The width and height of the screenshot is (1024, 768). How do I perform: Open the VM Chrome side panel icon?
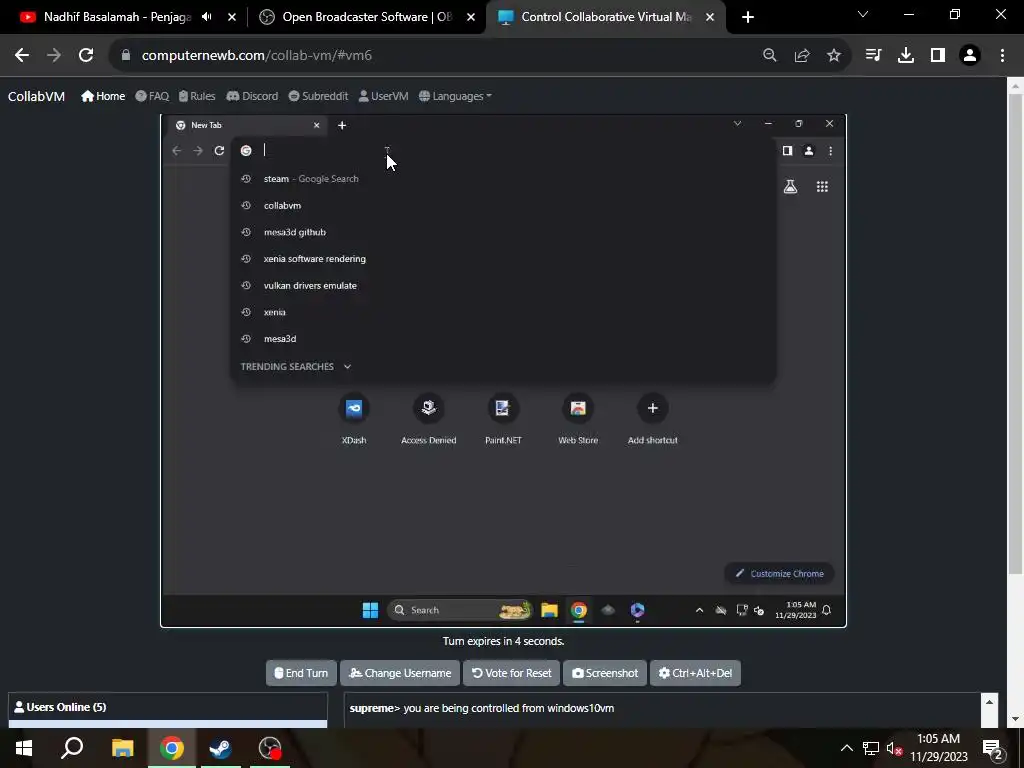point(788,151)
